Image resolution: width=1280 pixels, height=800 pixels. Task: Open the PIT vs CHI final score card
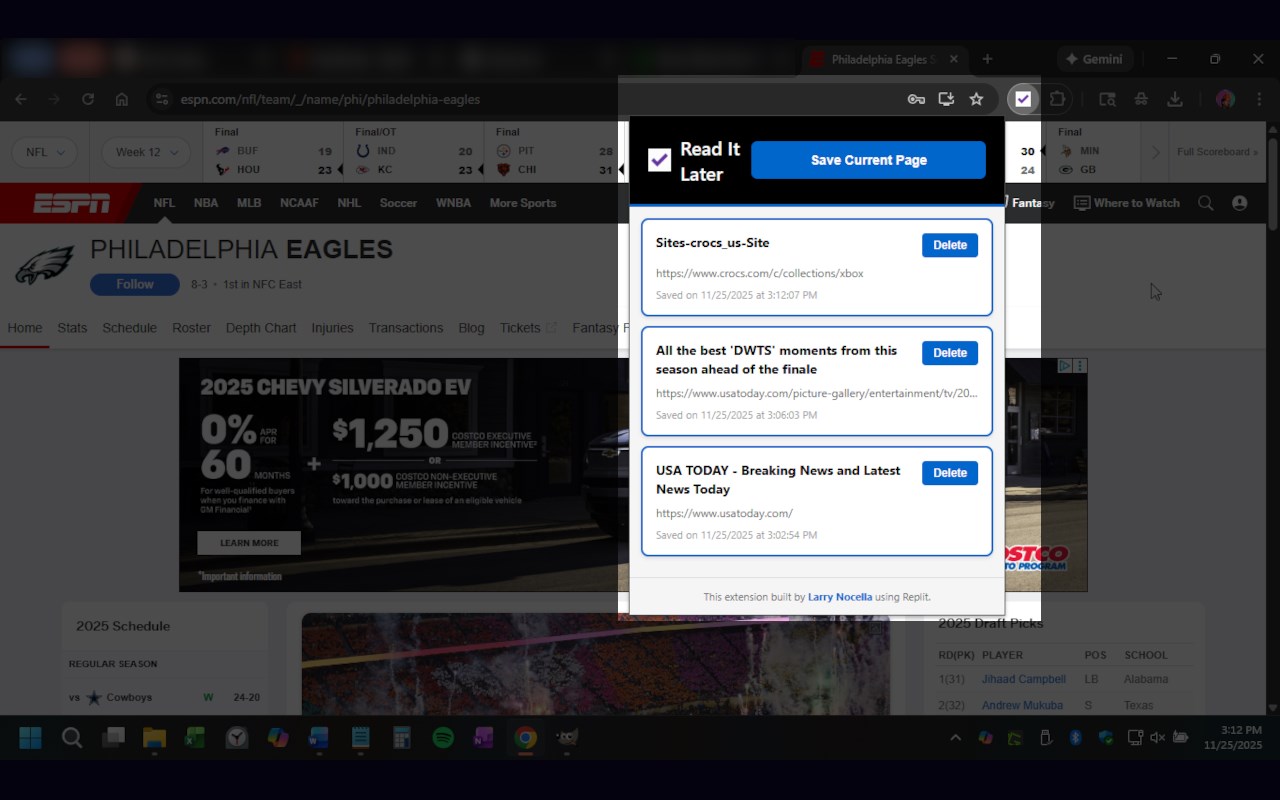pos(554,151)
